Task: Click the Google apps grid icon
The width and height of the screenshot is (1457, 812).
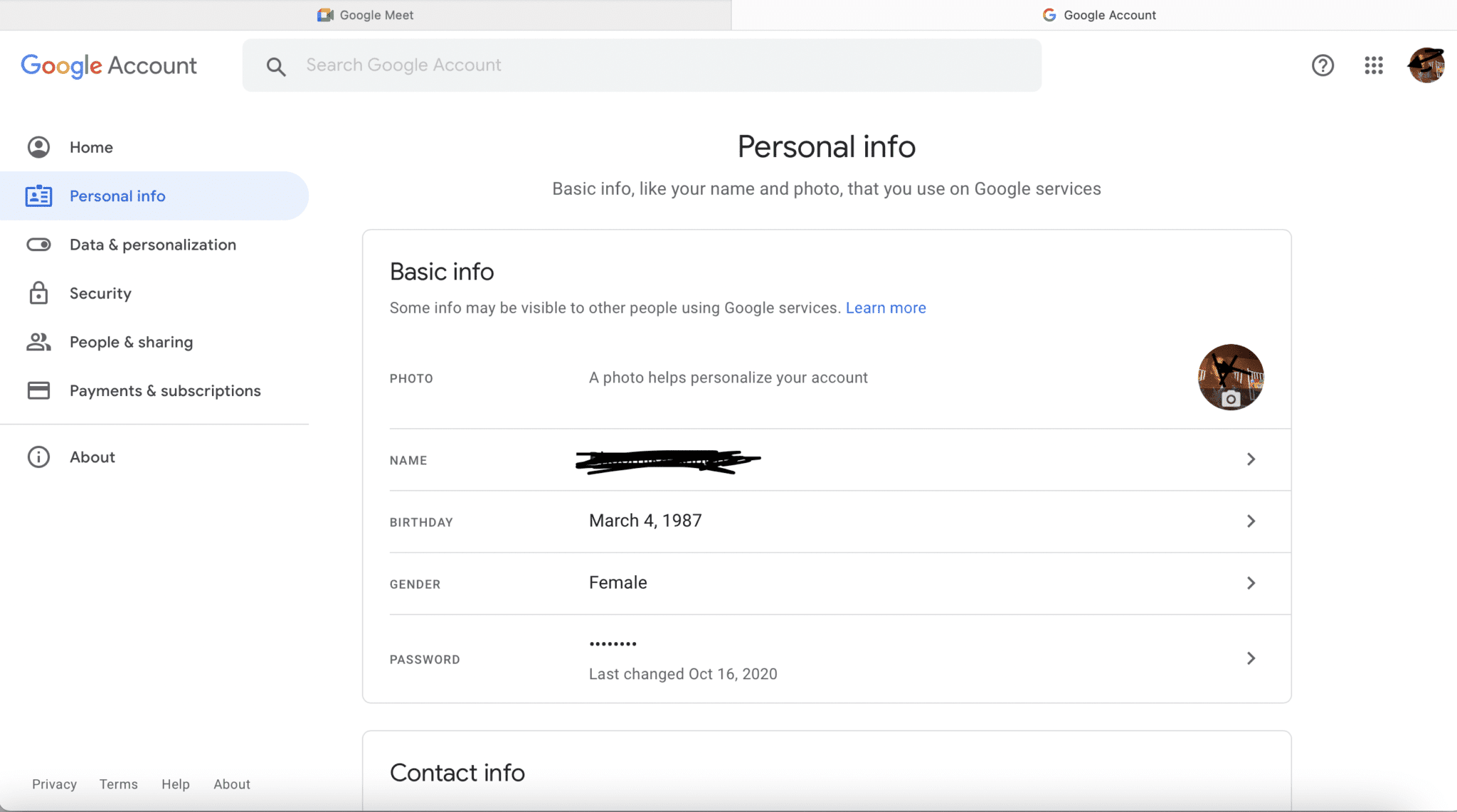Action: click(1373, 64)
